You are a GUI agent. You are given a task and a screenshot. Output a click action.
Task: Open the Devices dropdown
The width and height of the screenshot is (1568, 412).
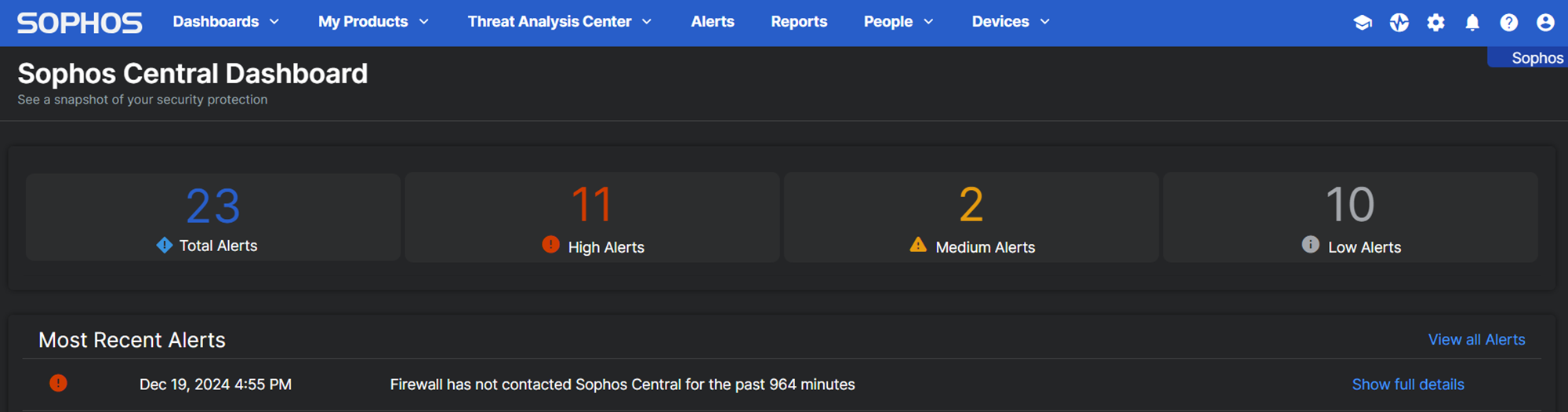[x=1010, y=22]
